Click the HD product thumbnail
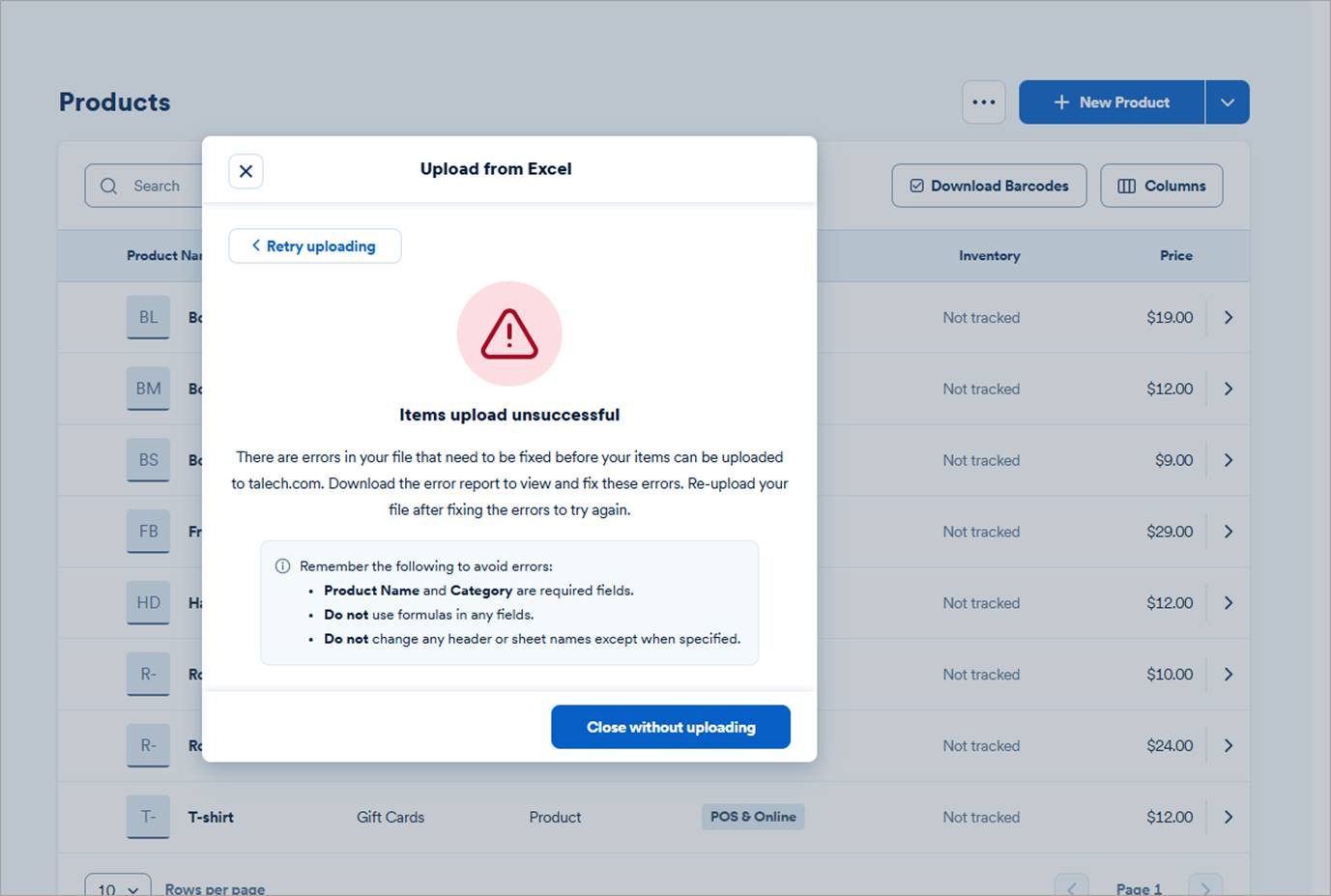Image resolution: width=1331 pixels, height=896 pixels. [x=148, y=602]
